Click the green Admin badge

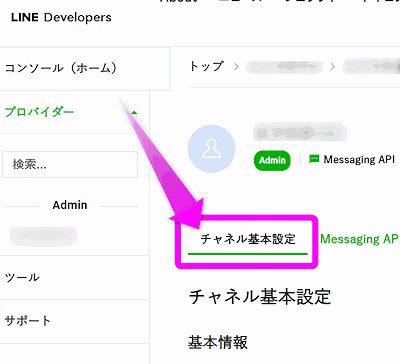pos(272,160)
